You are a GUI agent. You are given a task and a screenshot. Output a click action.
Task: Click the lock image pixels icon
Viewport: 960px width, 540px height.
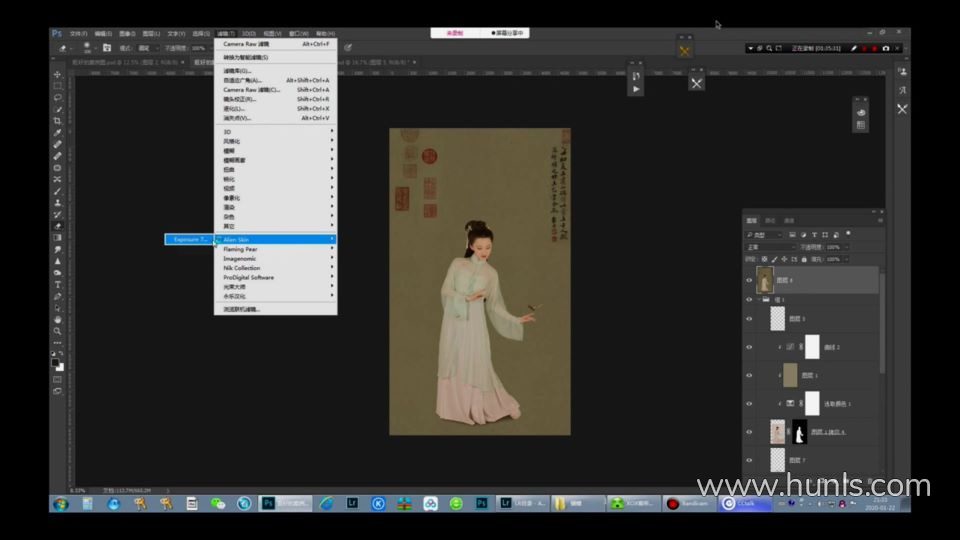pos(774,259)
